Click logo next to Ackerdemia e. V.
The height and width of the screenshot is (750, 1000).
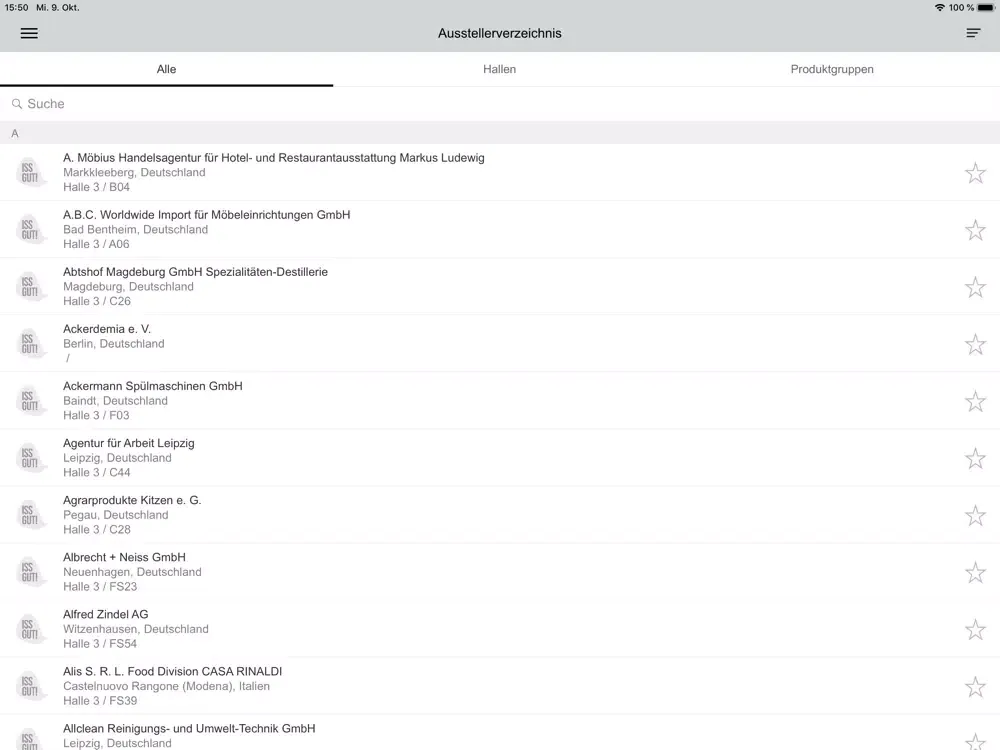31,344
